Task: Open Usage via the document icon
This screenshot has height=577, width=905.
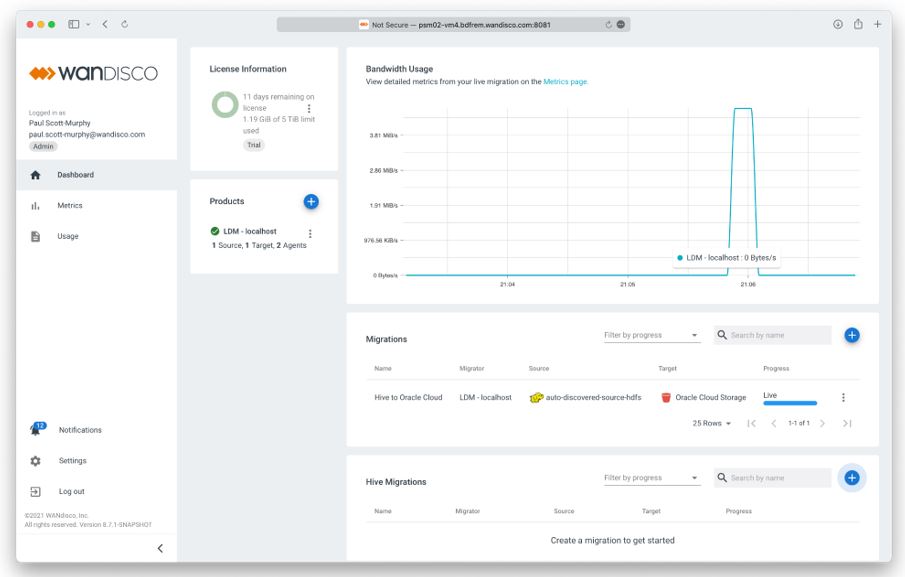Action: tap(37, 235)
